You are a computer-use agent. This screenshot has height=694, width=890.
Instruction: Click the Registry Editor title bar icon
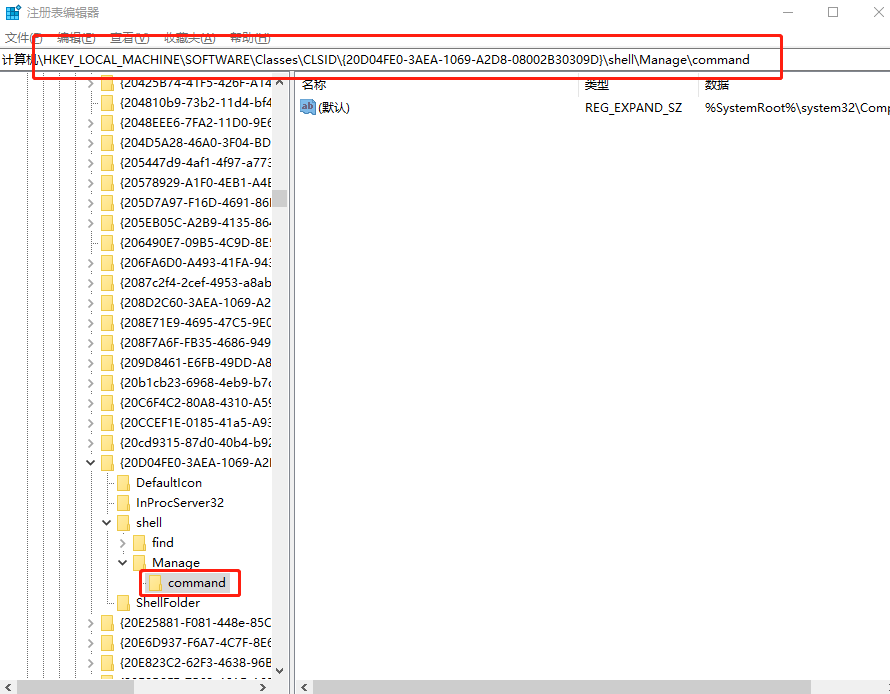13,12
